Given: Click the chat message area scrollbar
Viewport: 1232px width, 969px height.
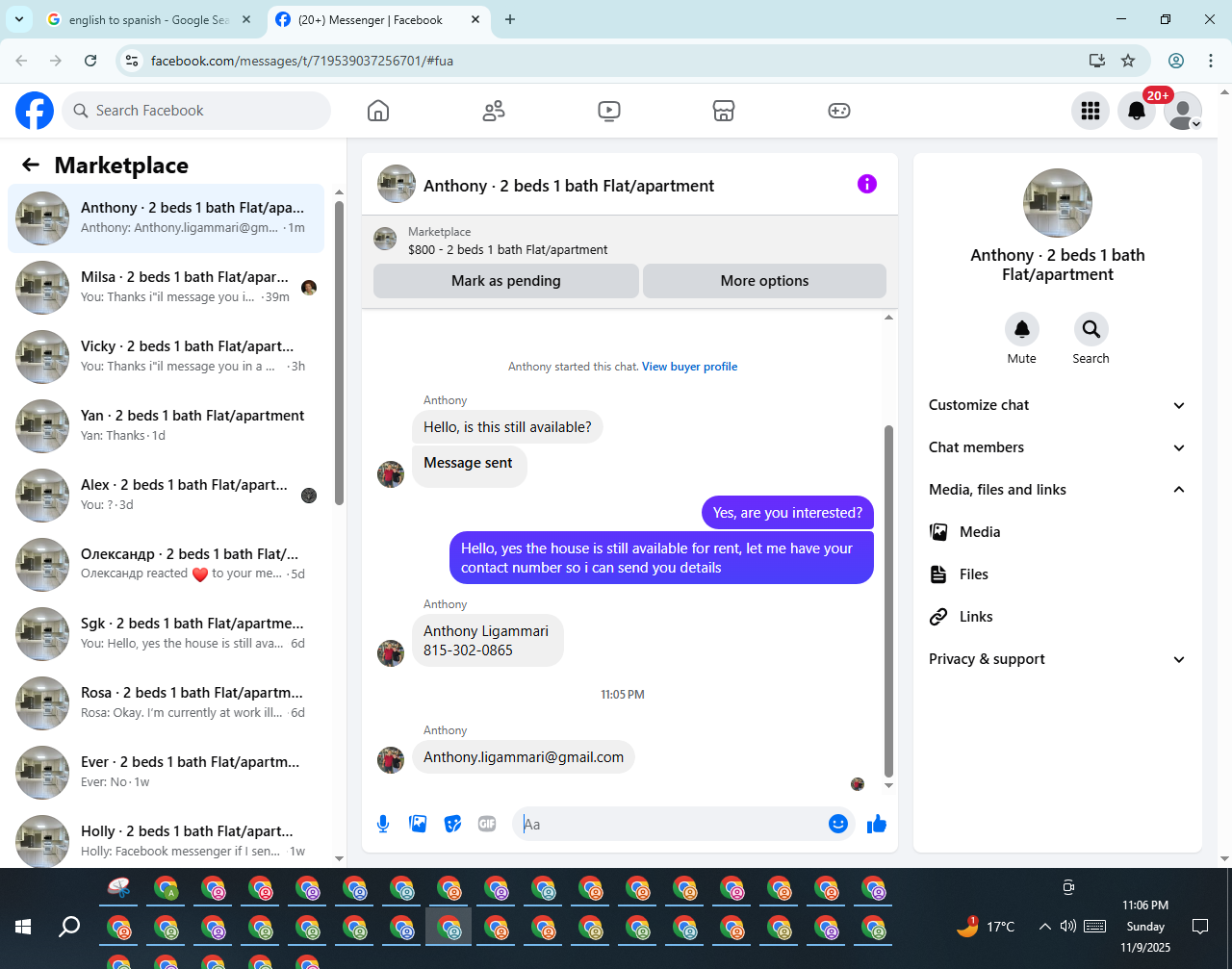Looking at the screenshot, I should (888, 600).
